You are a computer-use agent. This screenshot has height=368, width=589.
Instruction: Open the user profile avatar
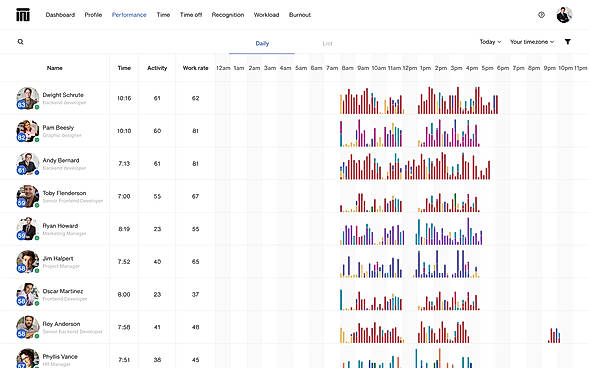[564, 15]
